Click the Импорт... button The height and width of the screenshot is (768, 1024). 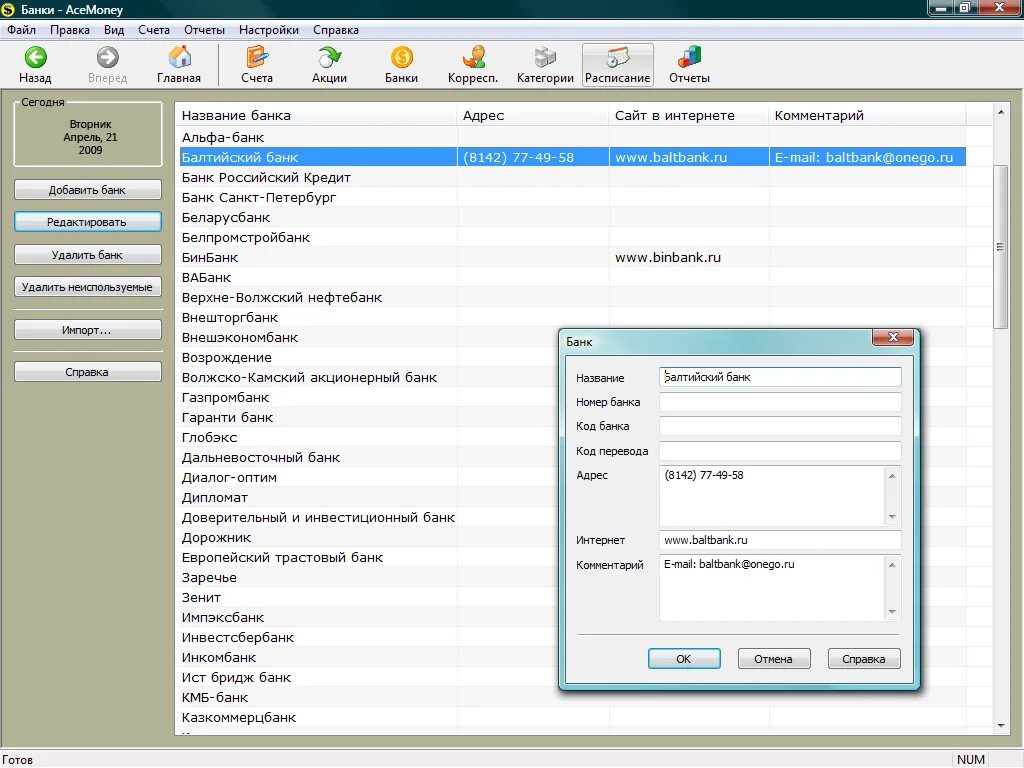(x=88, y=330)
